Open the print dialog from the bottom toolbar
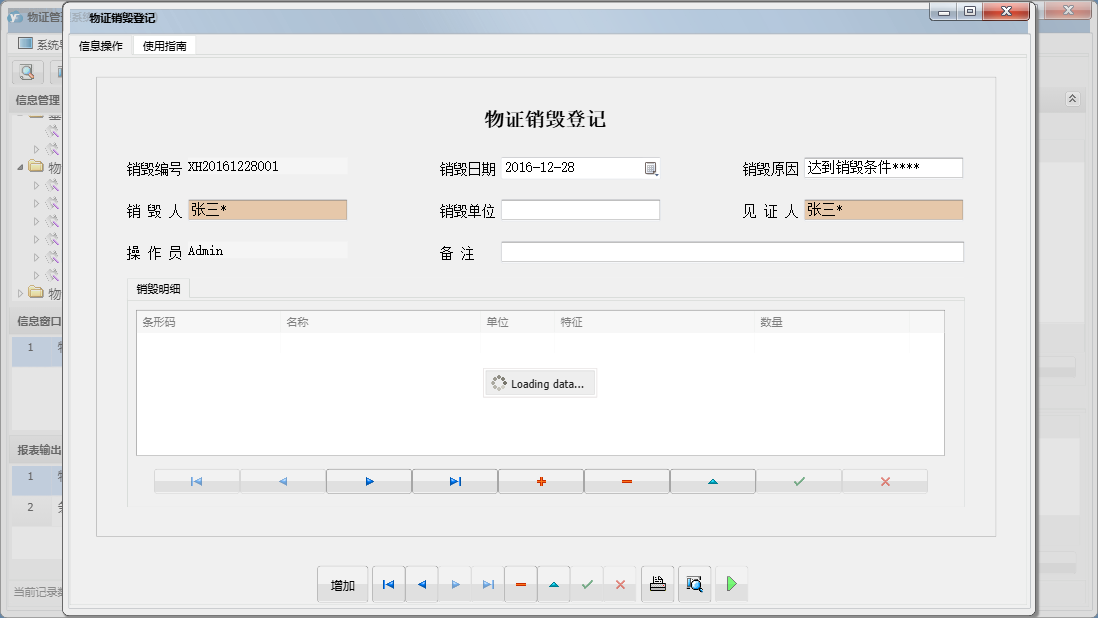 click(657, 584)
